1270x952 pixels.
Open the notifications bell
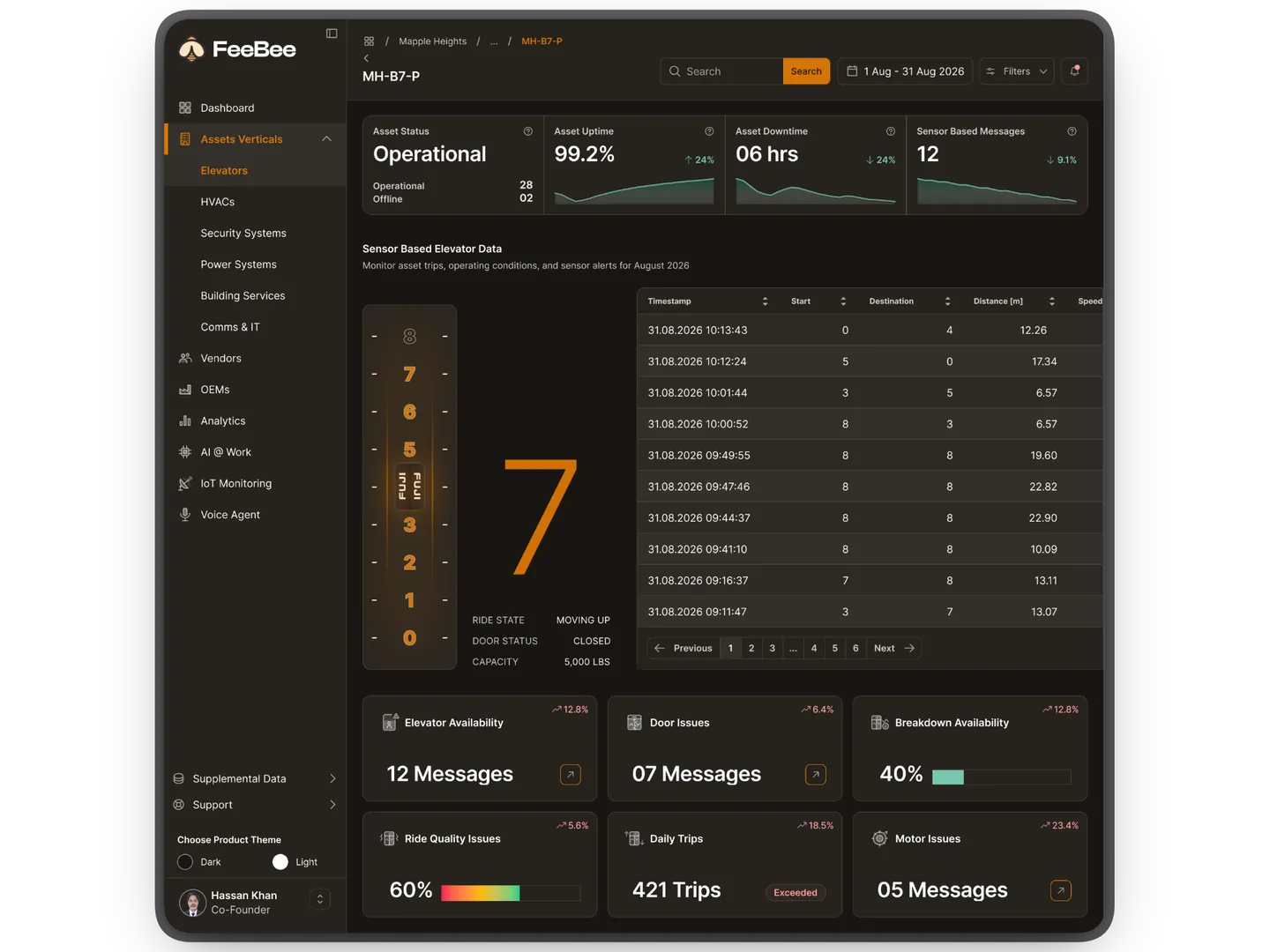[1074, 71]
